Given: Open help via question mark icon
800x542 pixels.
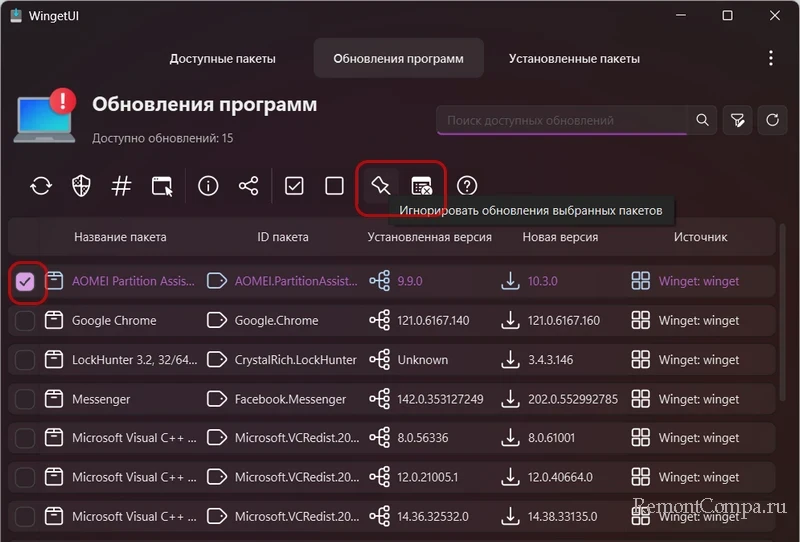Looking at the screenshot, I should (x=467, y=186).
